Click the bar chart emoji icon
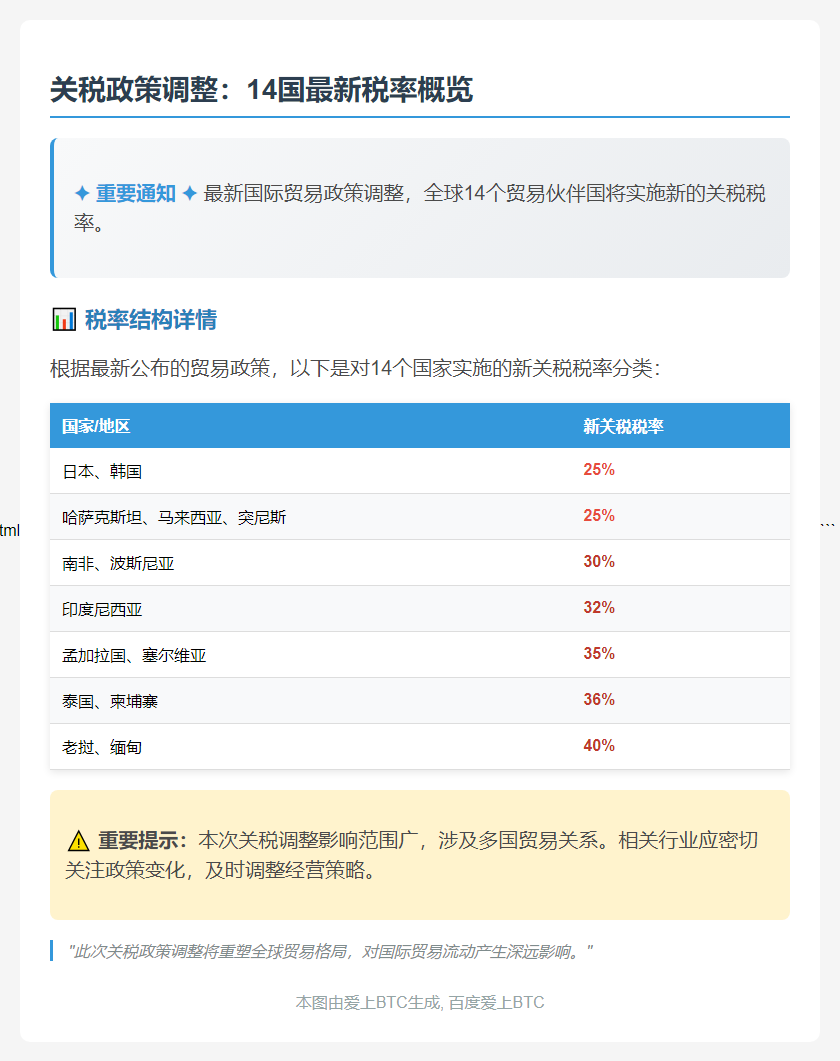This screenshot has width=840, height=1061. [x=64, y=319]
